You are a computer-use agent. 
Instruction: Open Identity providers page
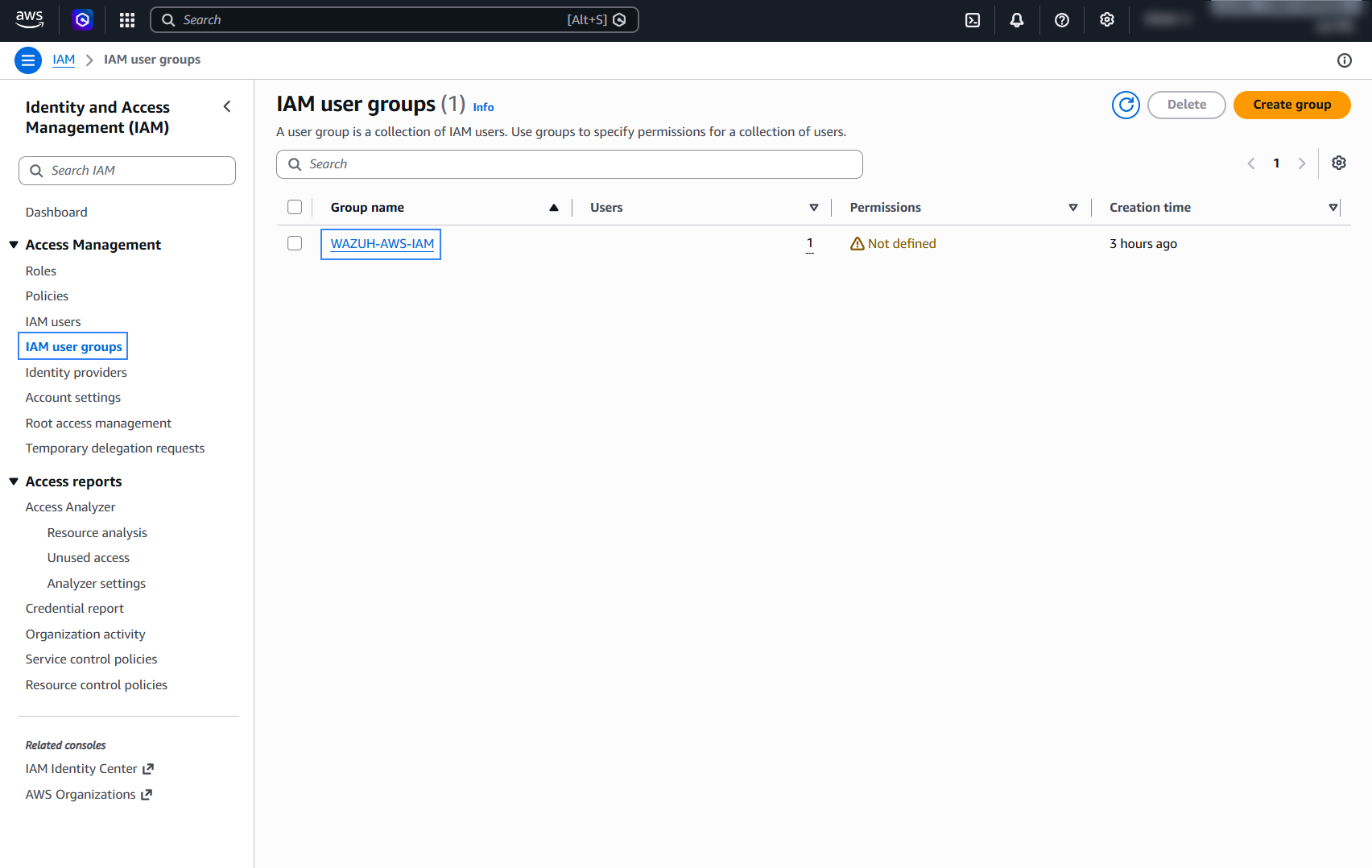tap(76, 373)
